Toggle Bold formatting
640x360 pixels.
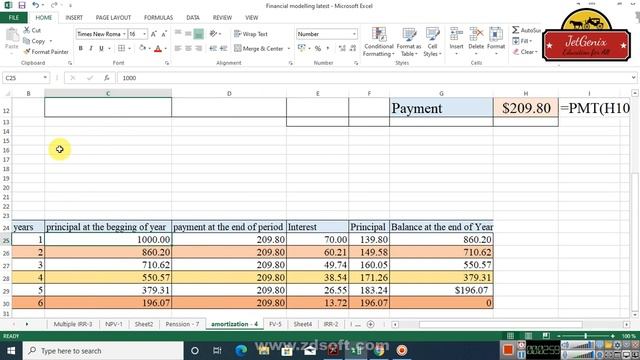[x=80, y=49]
